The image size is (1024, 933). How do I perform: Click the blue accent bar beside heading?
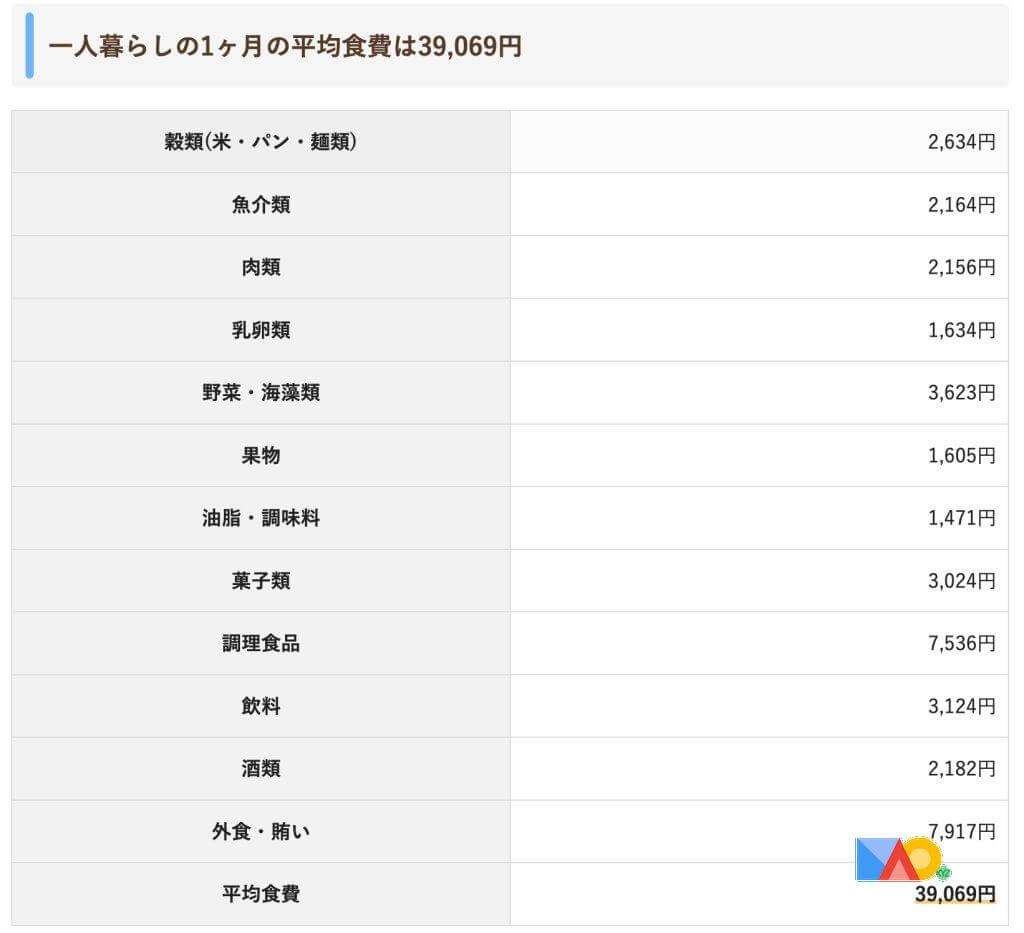pos(29,46)
